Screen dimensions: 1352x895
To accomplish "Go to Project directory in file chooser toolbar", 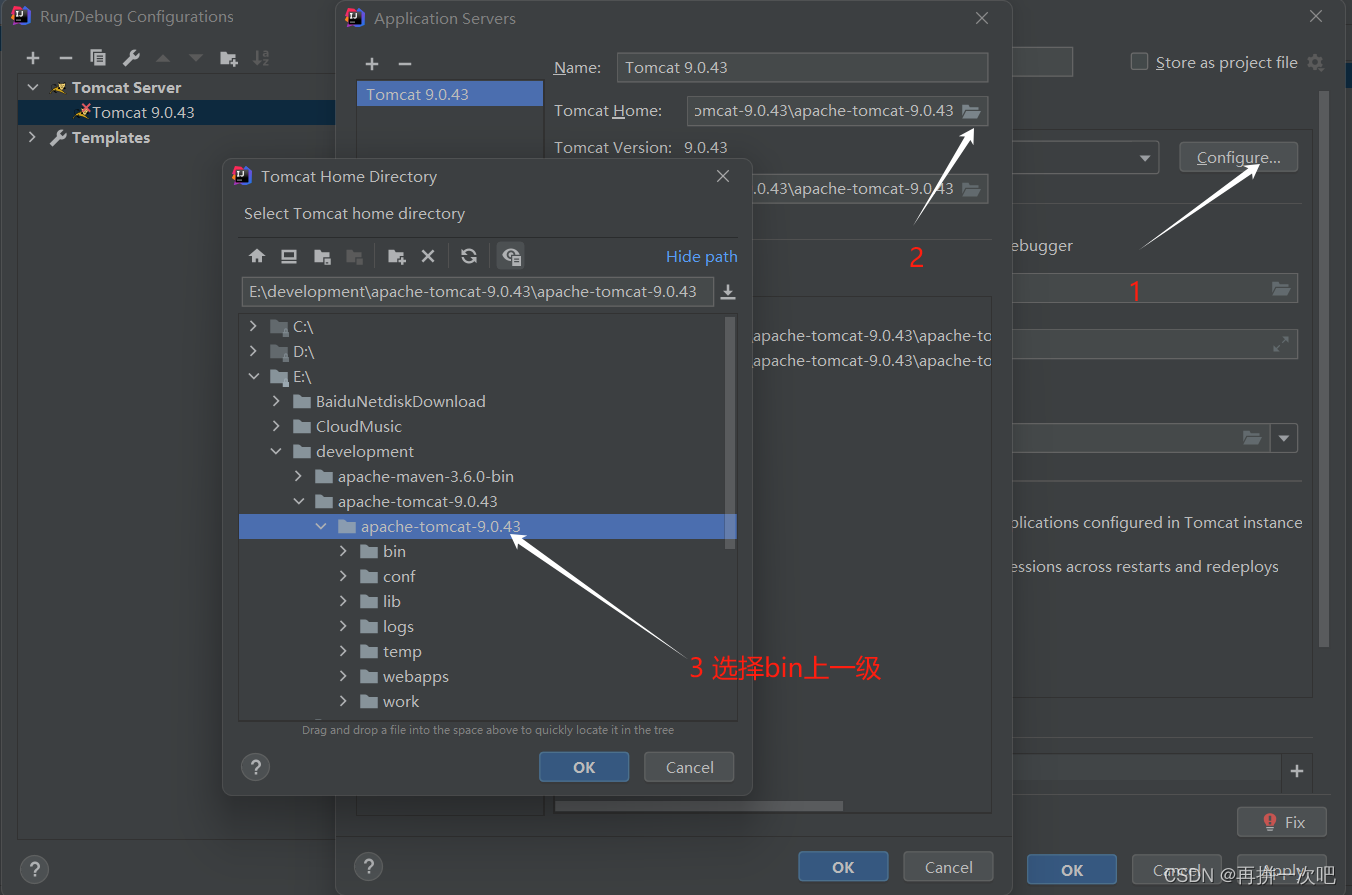I will click(x=322, y=256).
